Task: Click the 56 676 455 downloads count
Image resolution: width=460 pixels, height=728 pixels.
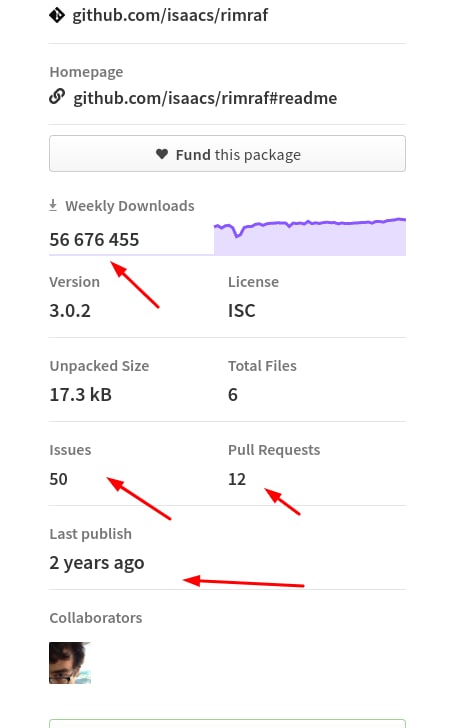Action: tap(94, 240)
